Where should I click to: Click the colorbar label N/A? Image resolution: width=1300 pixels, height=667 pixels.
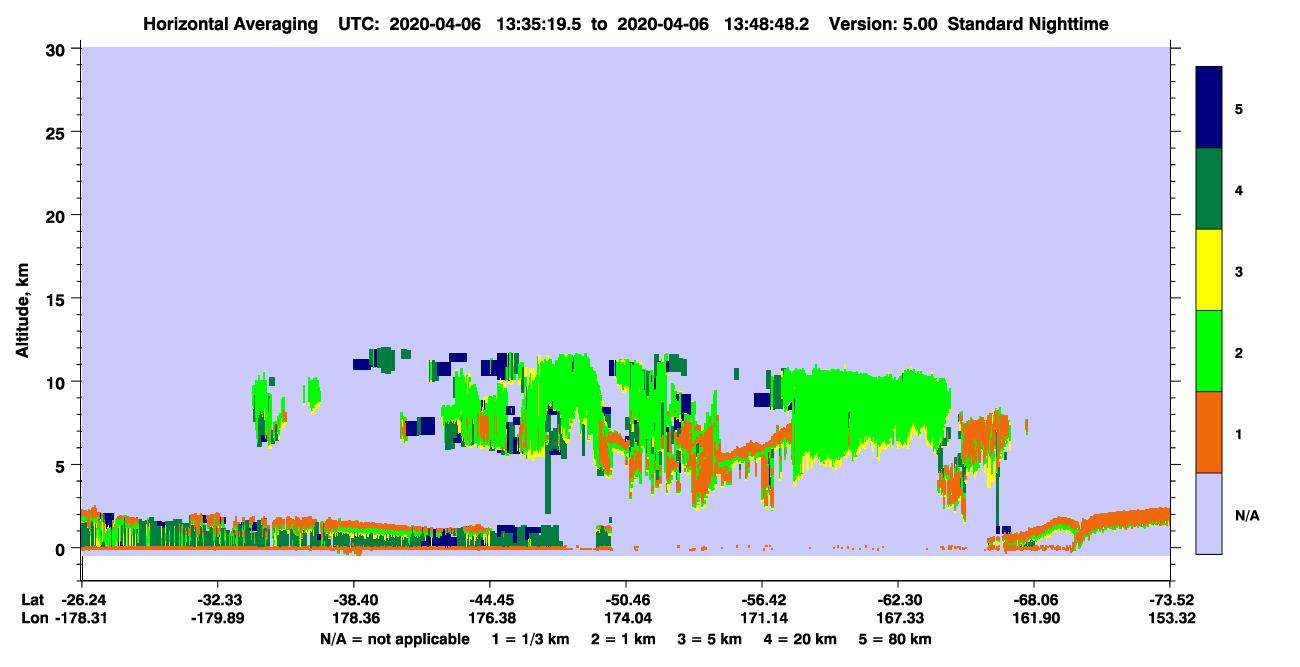1246,515
